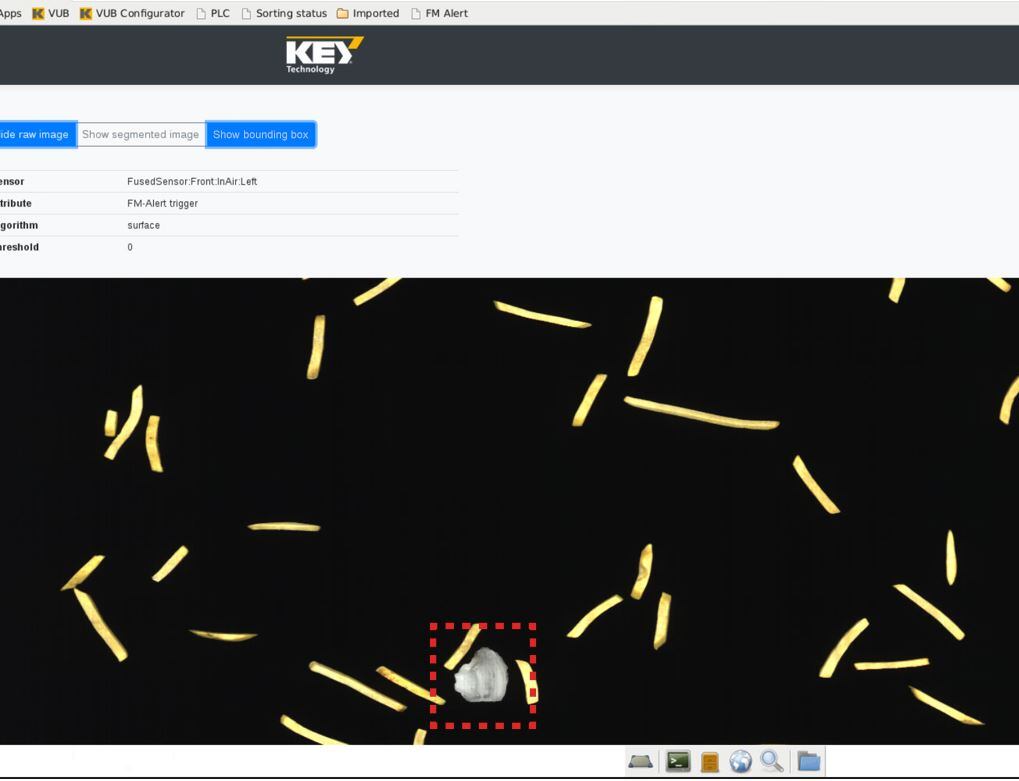Click the FM-Alert trigger attribute value
Screen dimensions: 1019x781
pos(163,204)
